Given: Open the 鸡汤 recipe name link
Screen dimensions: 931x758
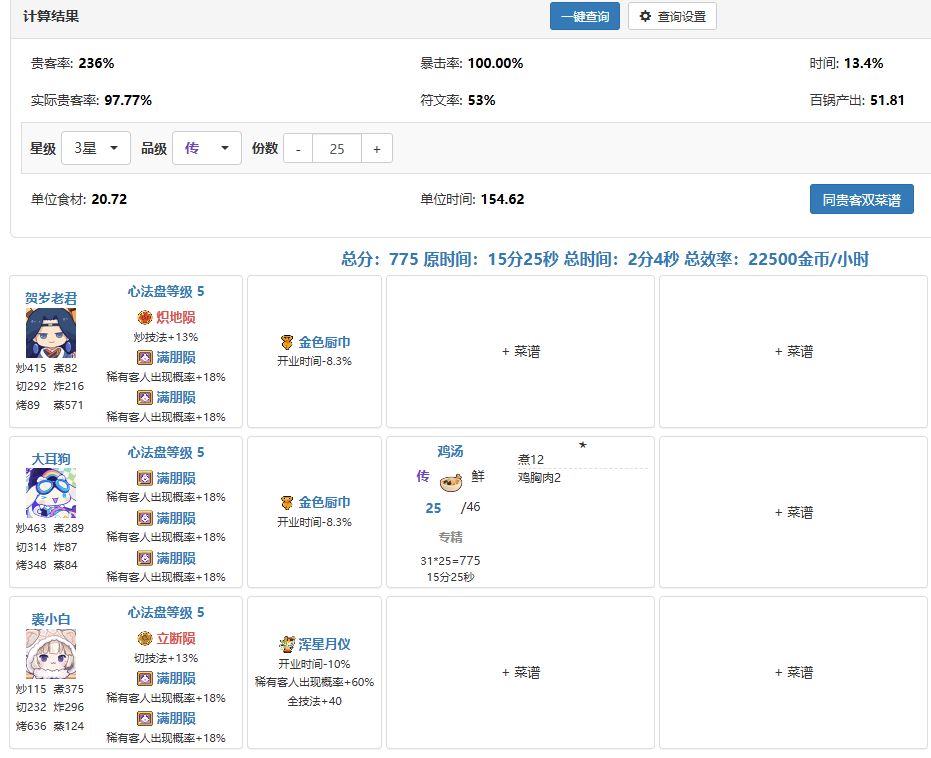Looking at the screenshot, I should (x=450, y=452).
